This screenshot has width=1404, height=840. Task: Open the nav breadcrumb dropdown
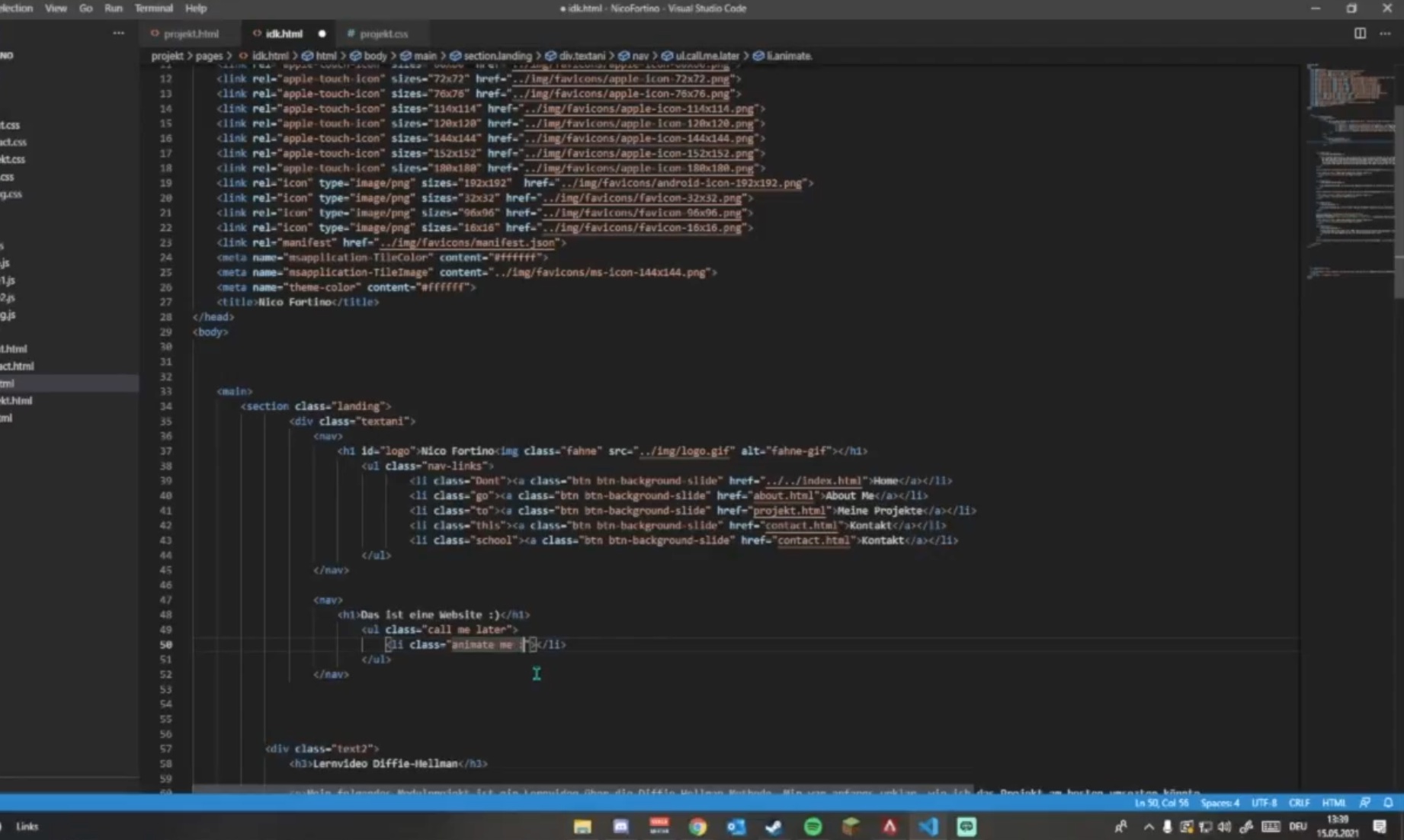[640, 56]
